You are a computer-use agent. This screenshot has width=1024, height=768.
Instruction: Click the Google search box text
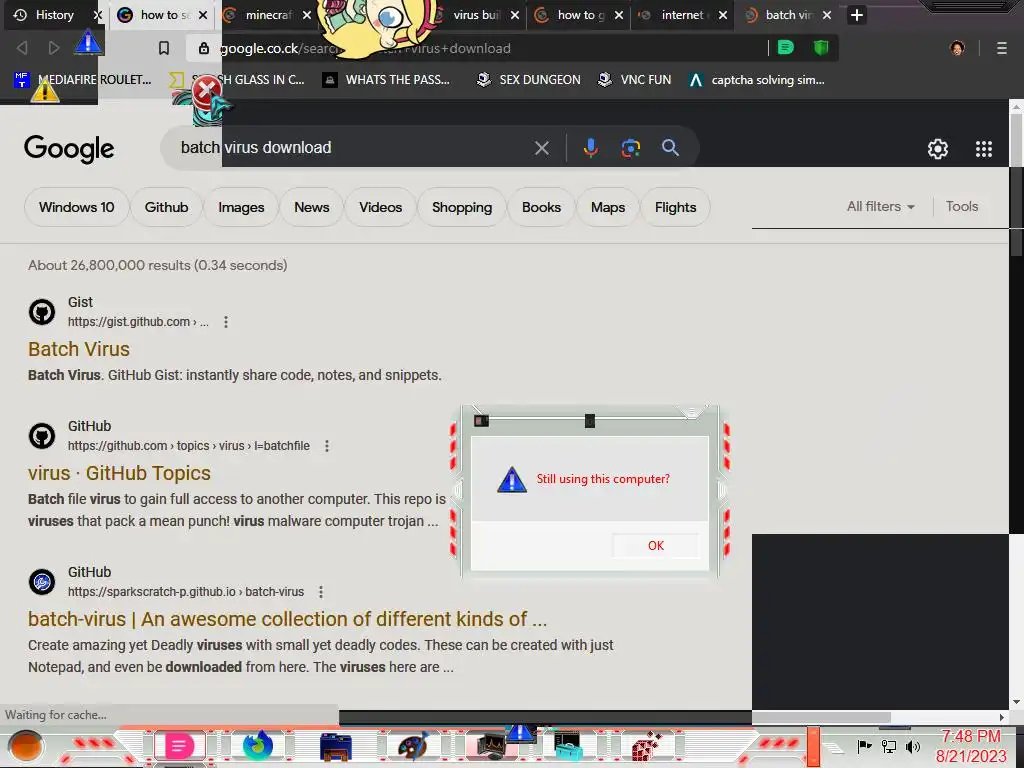click(x=256, y=148)
